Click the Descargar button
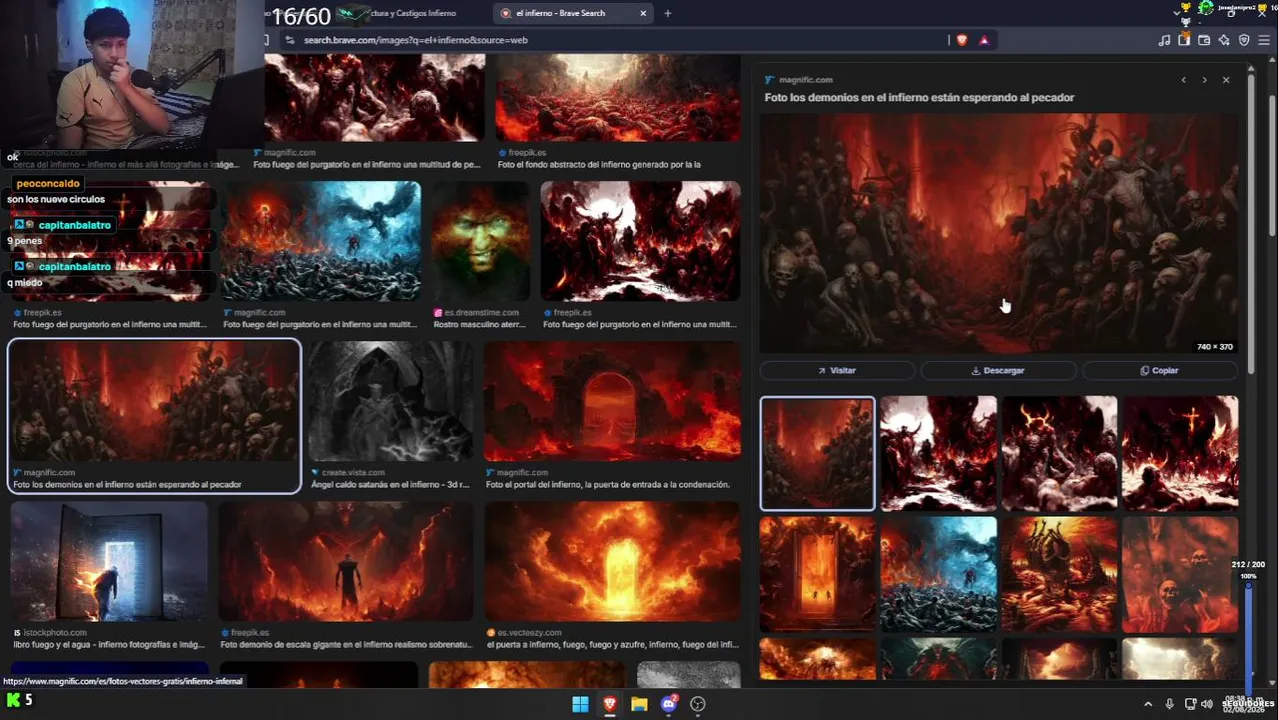1278x720 pixels. coord(998,370)
